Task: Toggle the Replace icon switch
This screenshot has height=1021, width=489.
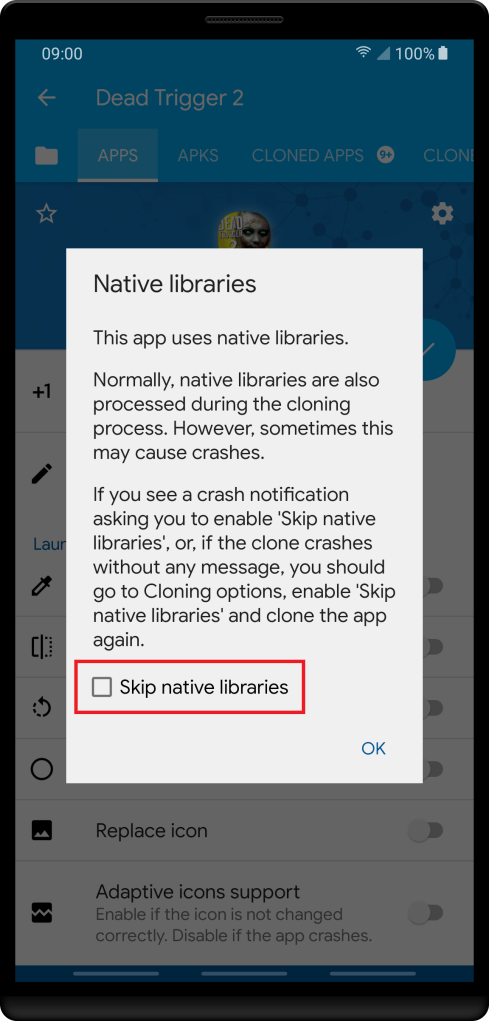Action: [x=426, y=830]
